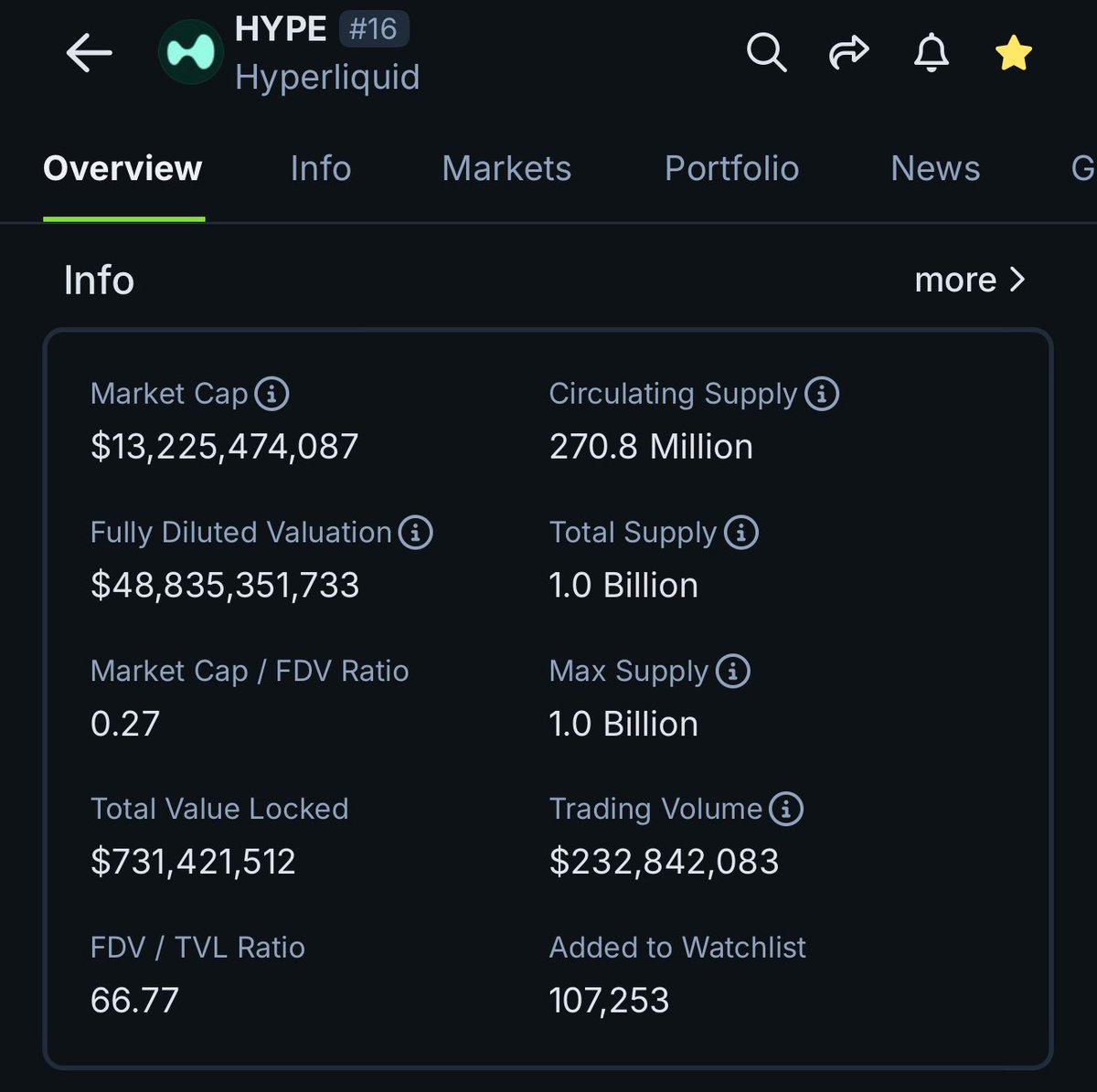Show Fully Diluted Valuation info tooltip

pos(416,532)
